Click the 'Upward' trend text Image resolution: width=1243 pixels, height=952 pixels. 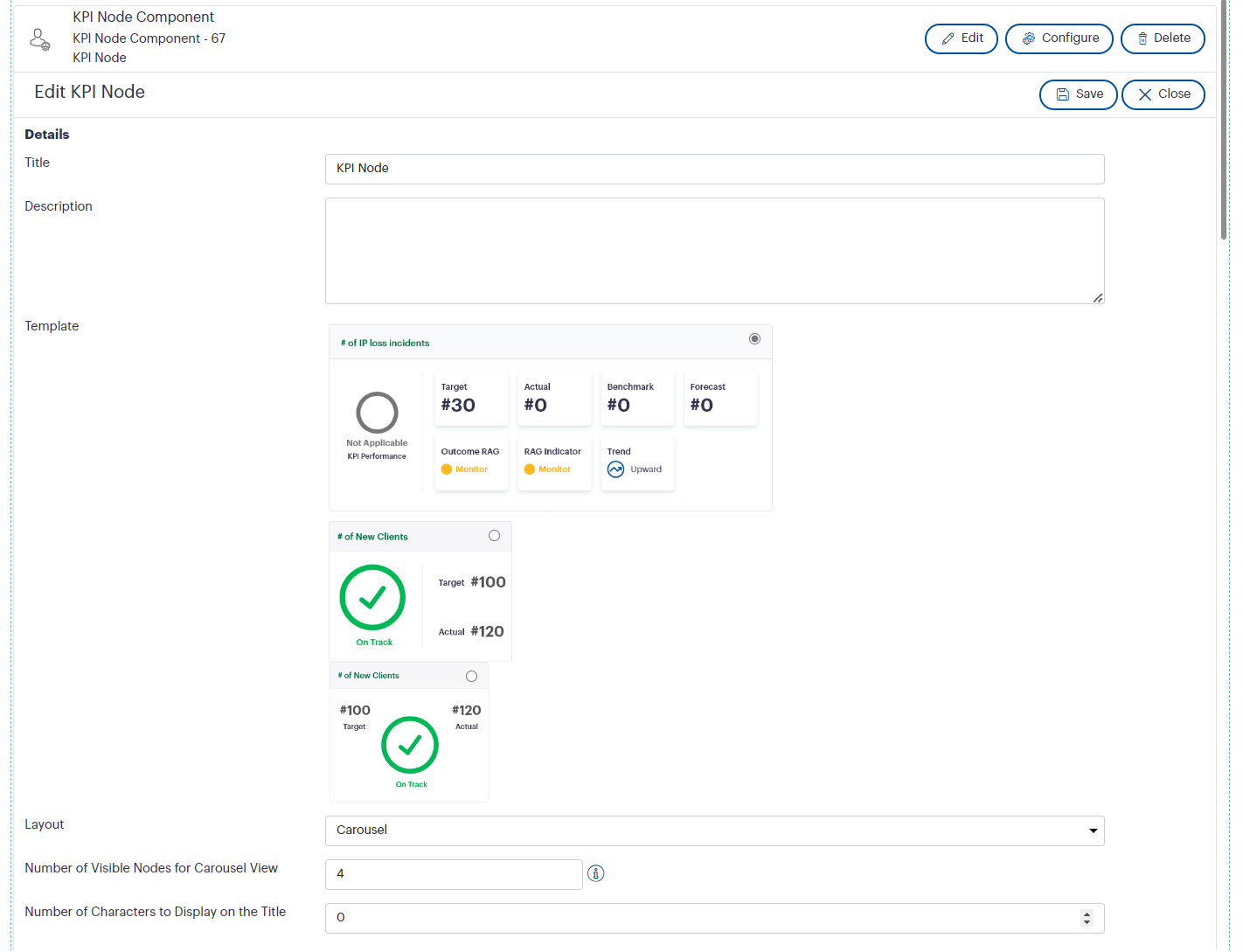coord(646,469)
